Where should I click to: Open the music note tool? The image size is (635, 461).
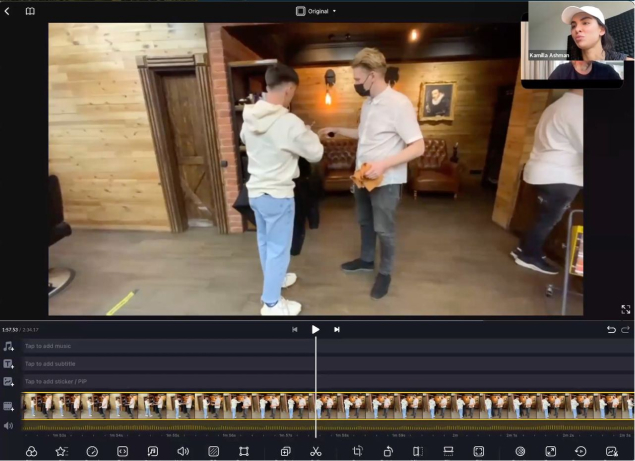click(153, 452)
